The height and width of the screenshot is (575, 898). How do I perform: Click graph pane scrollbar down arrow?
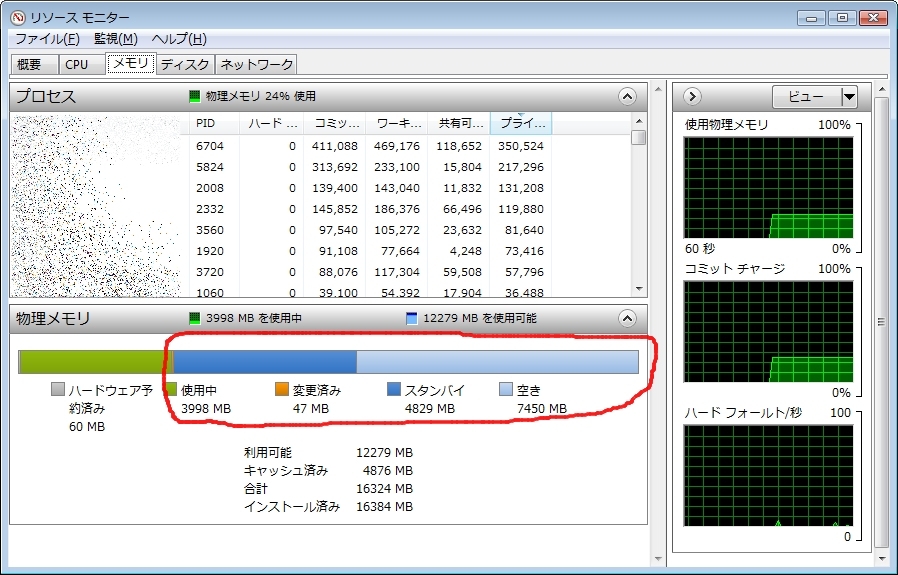tap(881, 558)
